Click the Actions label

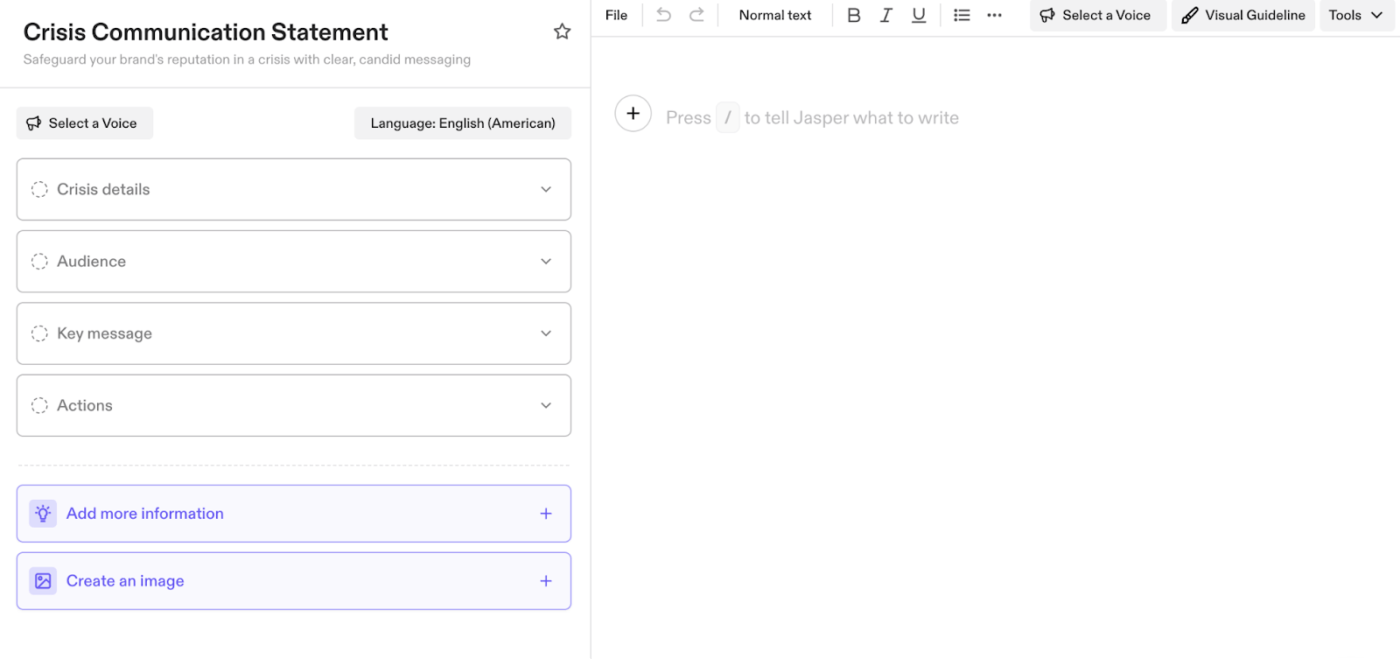84,405
